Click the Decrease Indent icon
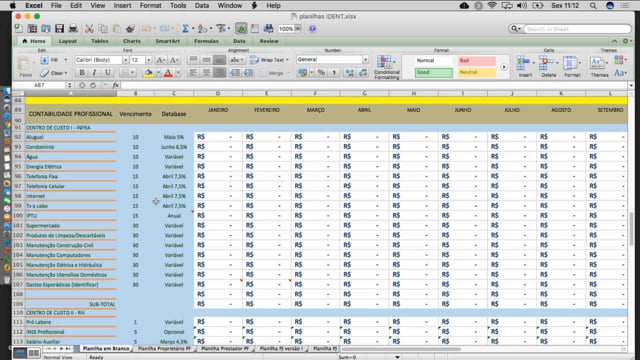This screenshot has height=360, width=640. [x=235, y=73]
